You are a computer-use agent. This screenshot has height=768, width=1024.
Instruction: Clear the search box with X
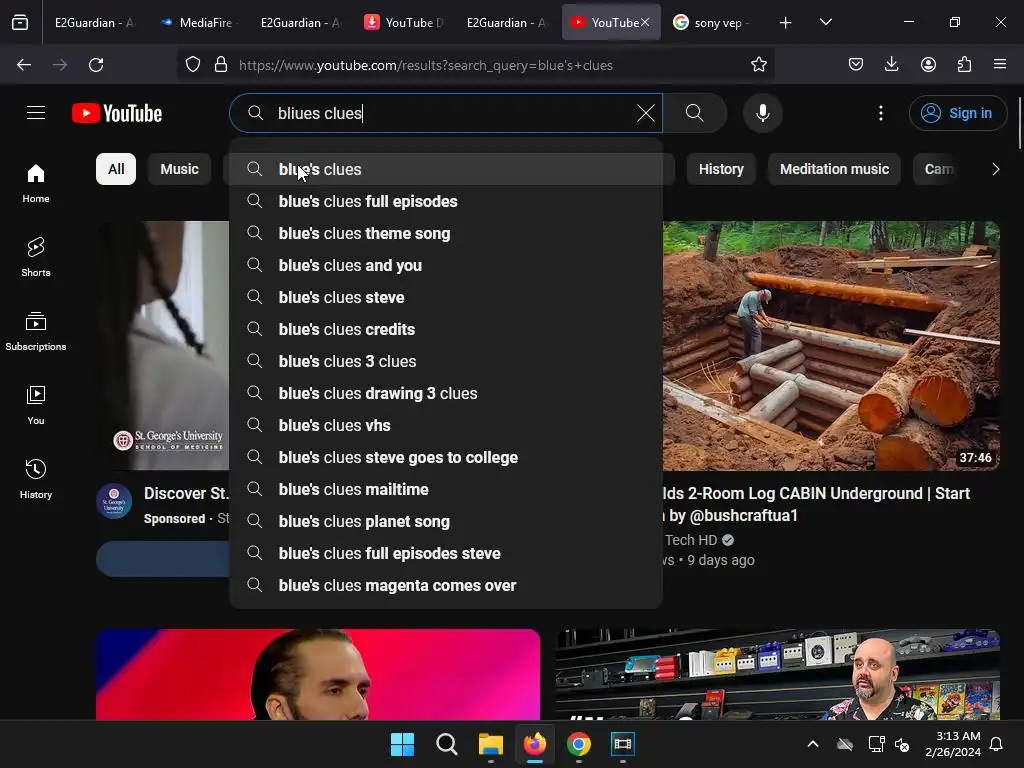(645, 113)
